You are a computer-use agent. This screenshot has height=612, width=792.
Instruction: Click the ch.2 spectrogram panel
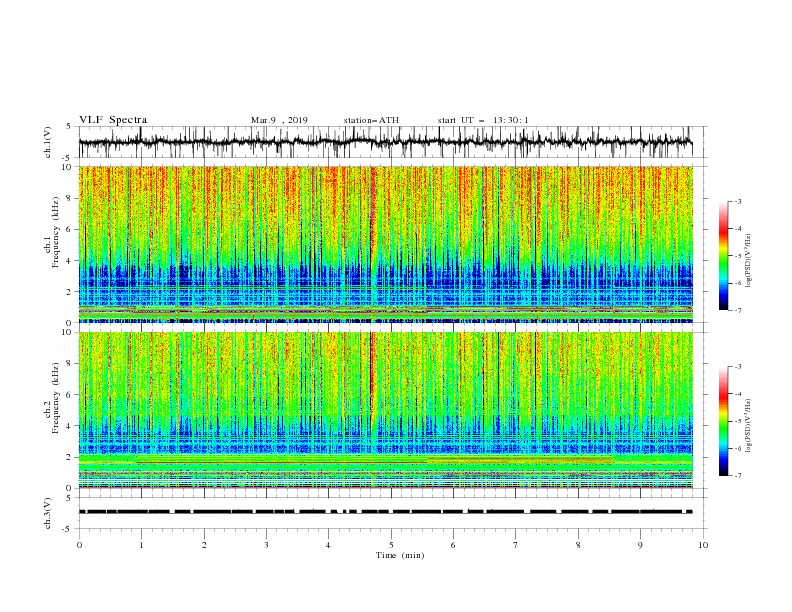coord(386,410)
